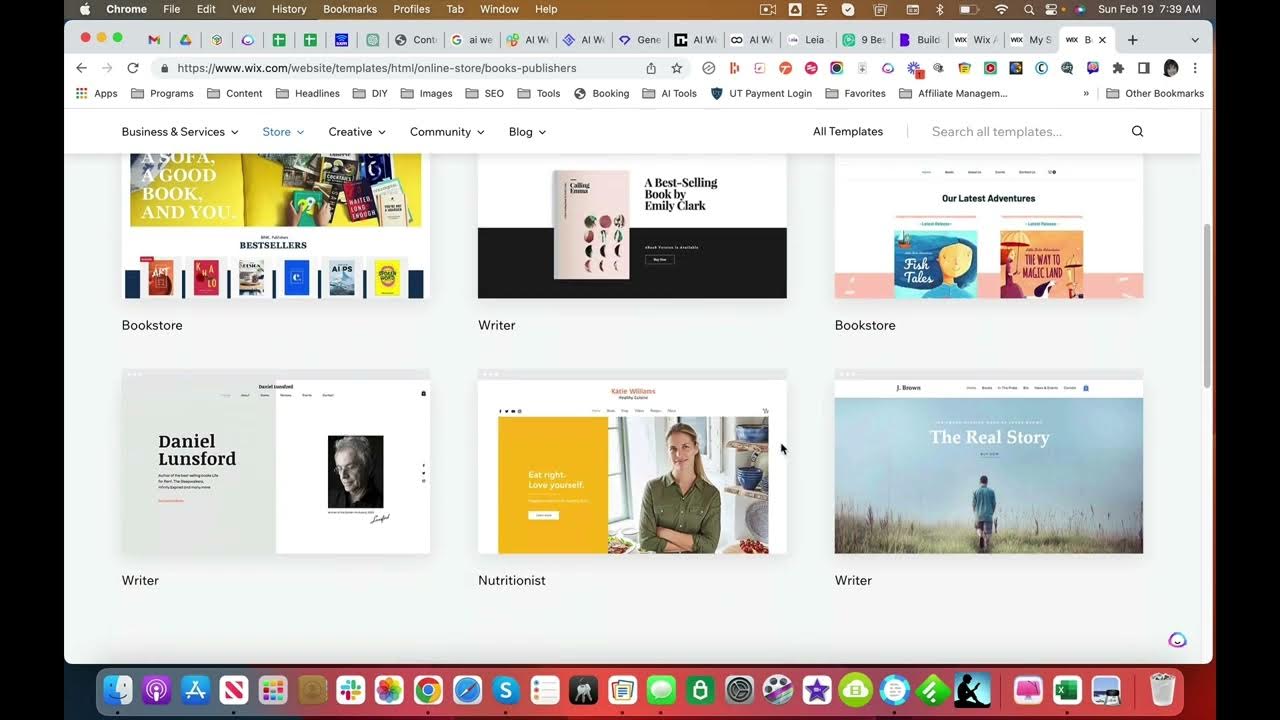Share this page from the address bar
Viewport: 1280px width, 720px height.
tap(651, 68)
